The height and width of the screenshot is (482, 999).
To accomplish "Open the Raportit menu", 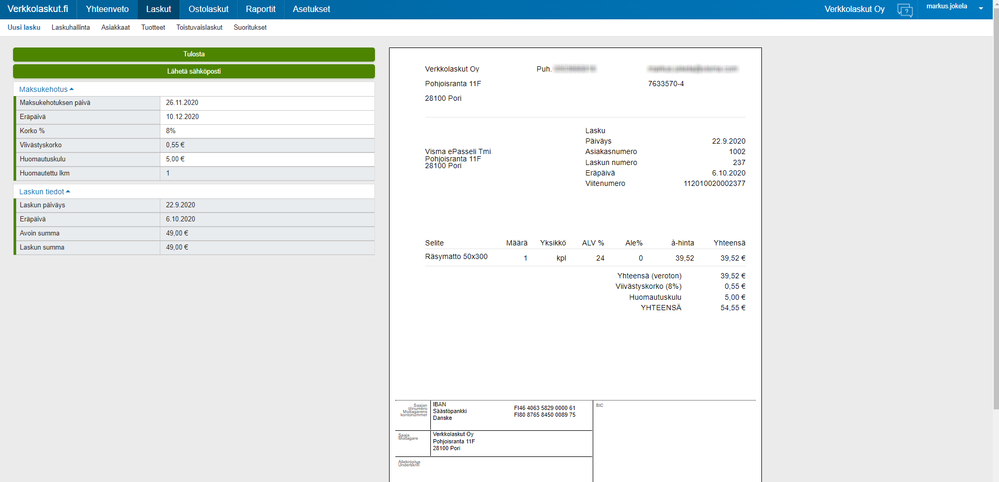I will click(x=261, y=10).
